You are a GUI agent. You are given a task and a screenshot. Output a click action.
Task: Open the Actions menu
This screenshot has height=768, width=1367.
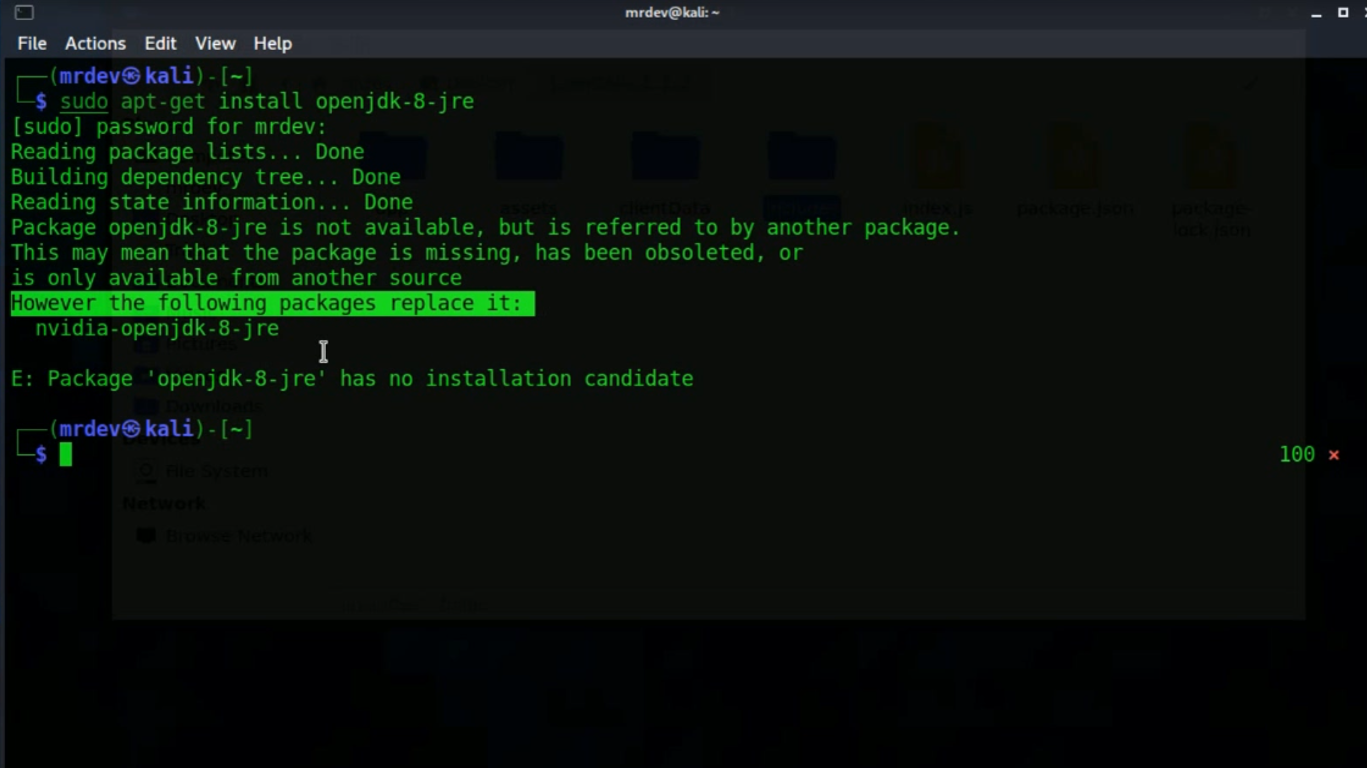[95, 43]
